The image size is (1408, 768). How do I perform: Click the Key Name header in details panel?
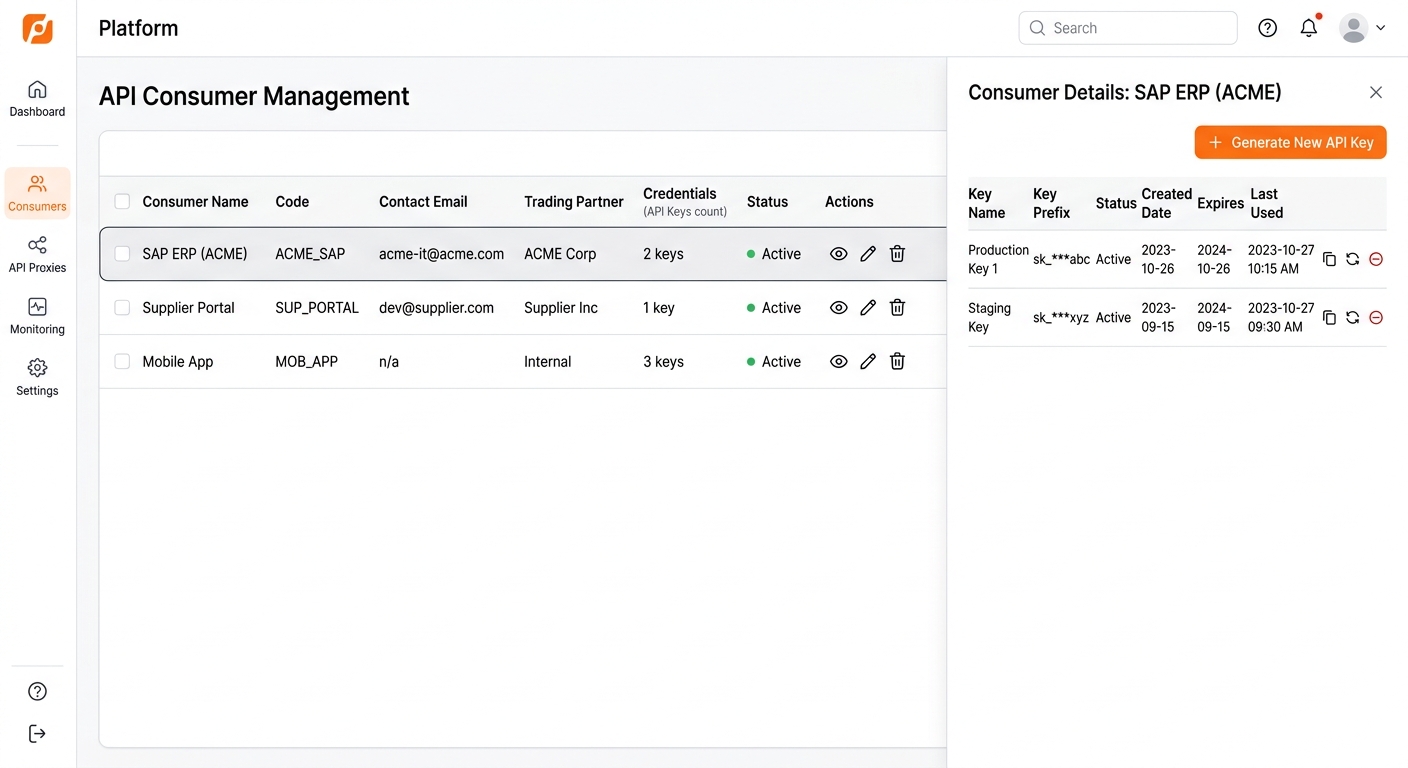(986, 203)
